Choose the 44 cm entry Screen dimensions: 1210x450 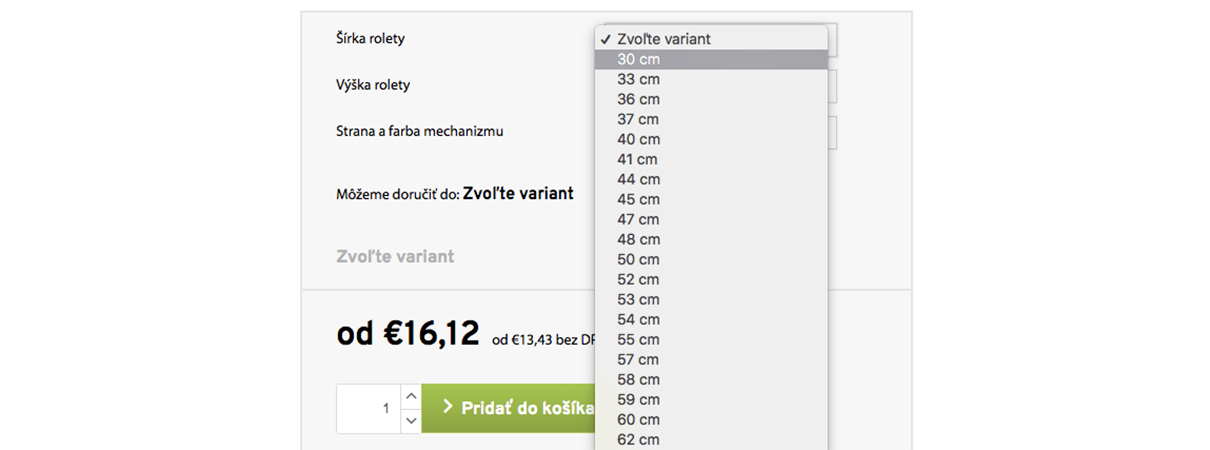click(711, 179)
